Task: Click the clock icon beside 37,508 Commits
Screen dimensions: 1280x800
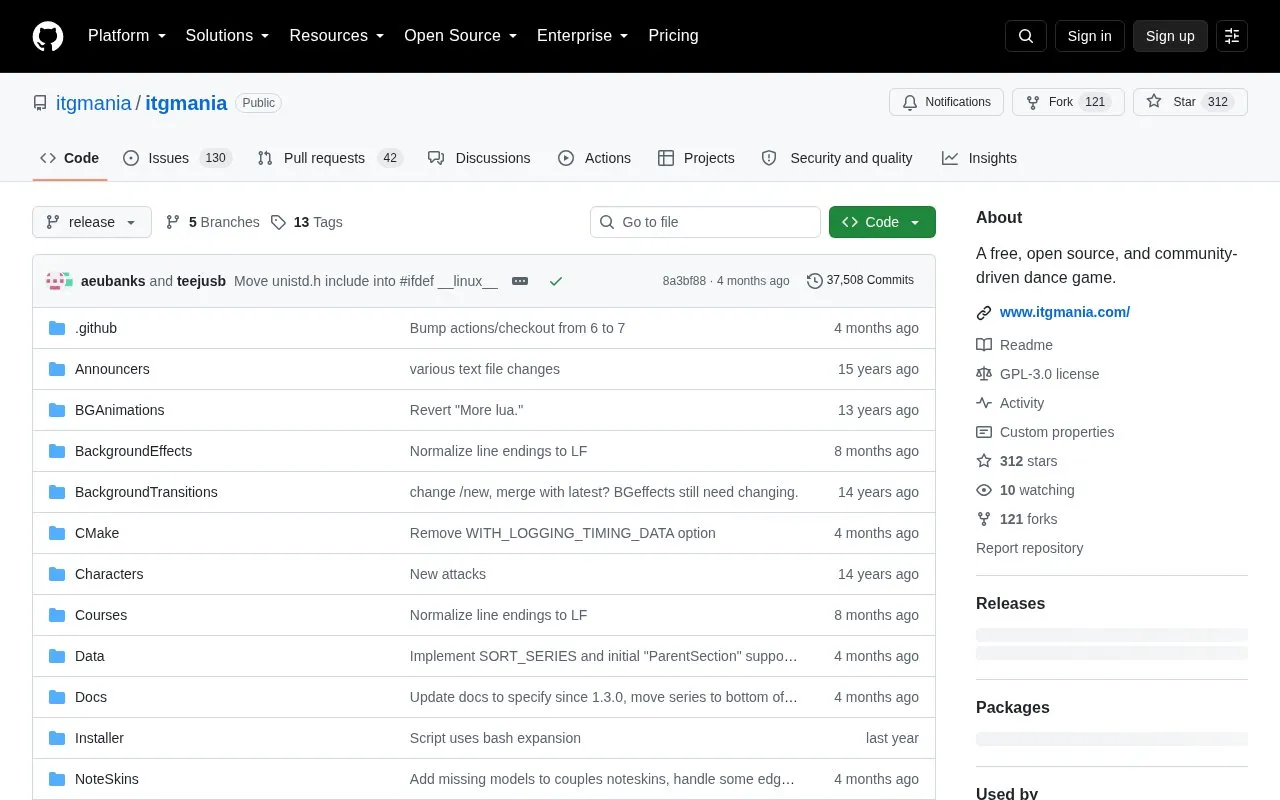Action: click(x=815, y=281)
